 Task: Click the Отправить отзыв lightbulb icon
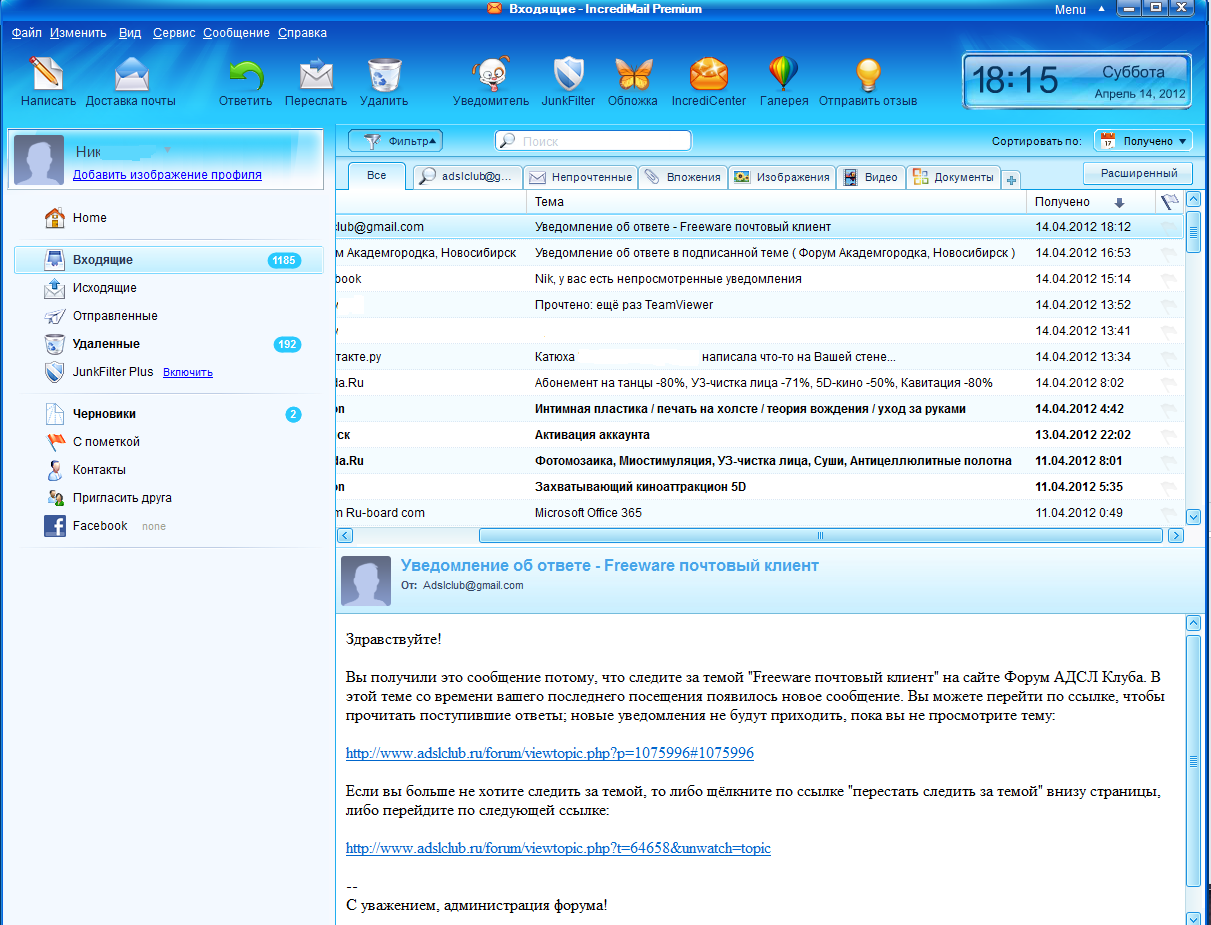click(868, 75)
